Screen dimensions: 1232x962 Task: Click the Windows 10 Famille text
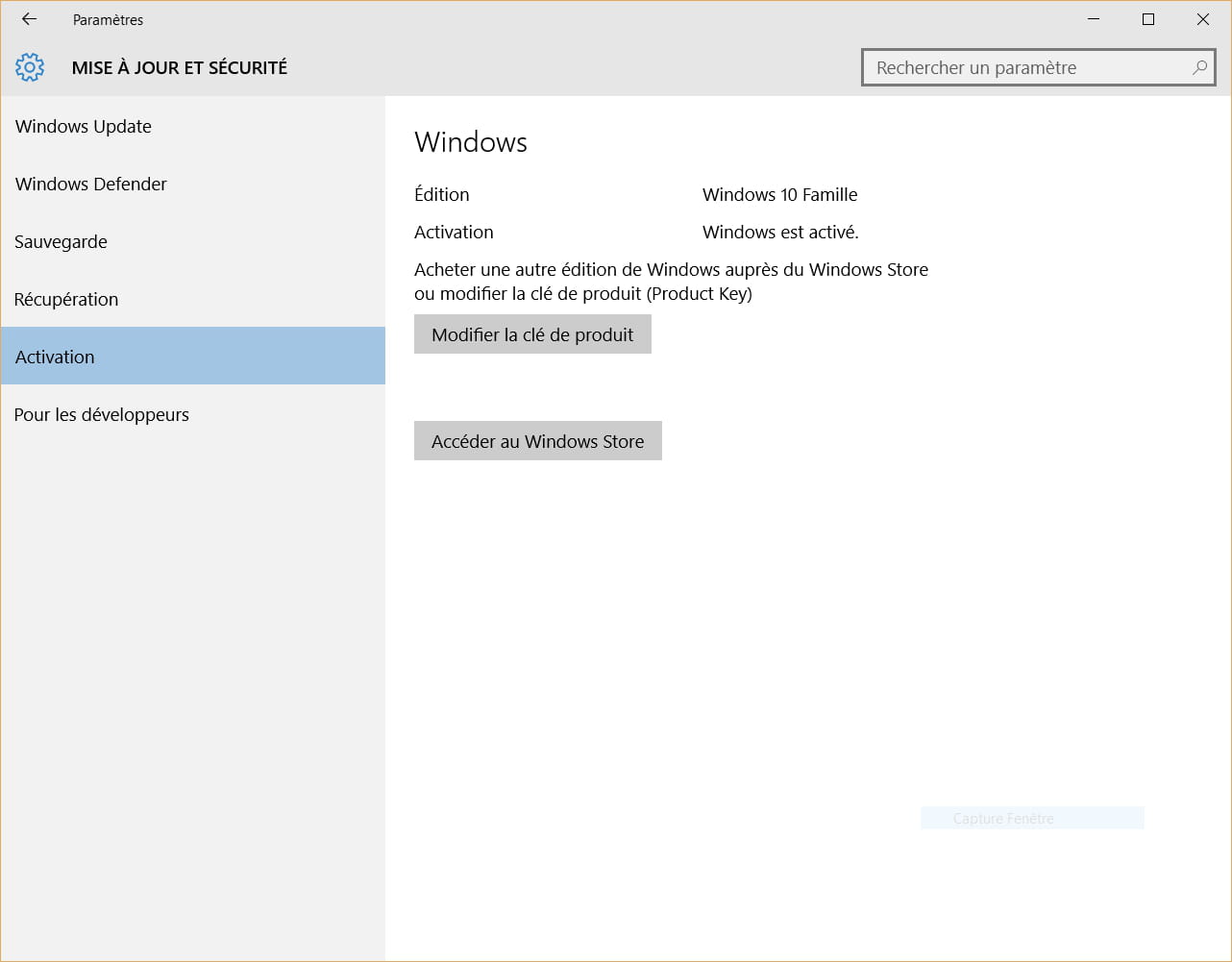click(x=780, y=194)
